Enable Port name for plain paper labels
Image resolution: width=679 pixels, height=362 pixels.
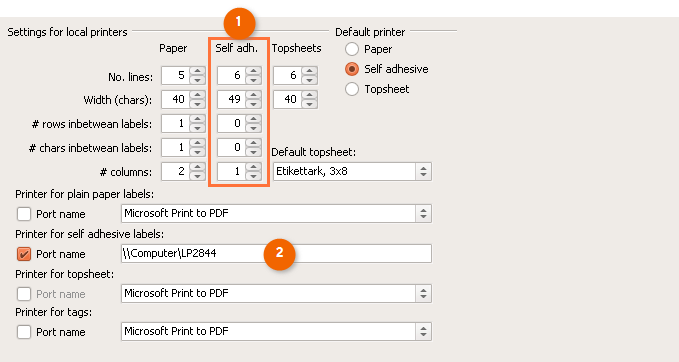point(24,214)
